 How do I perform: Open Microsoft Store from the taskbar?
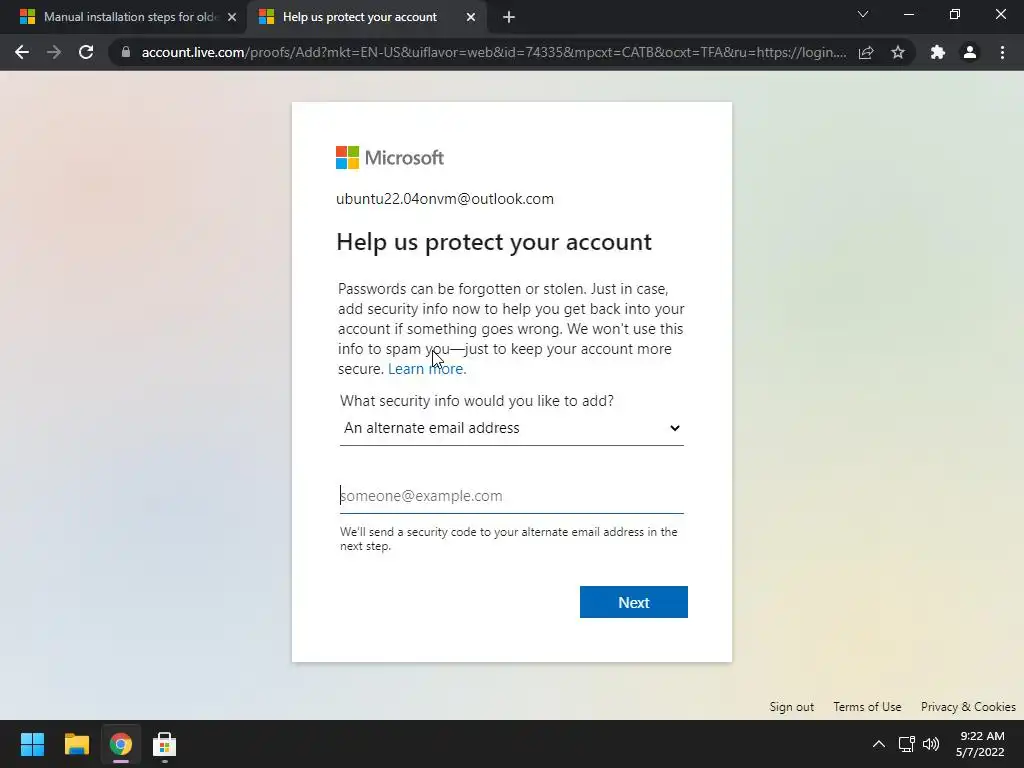point(165,744)
